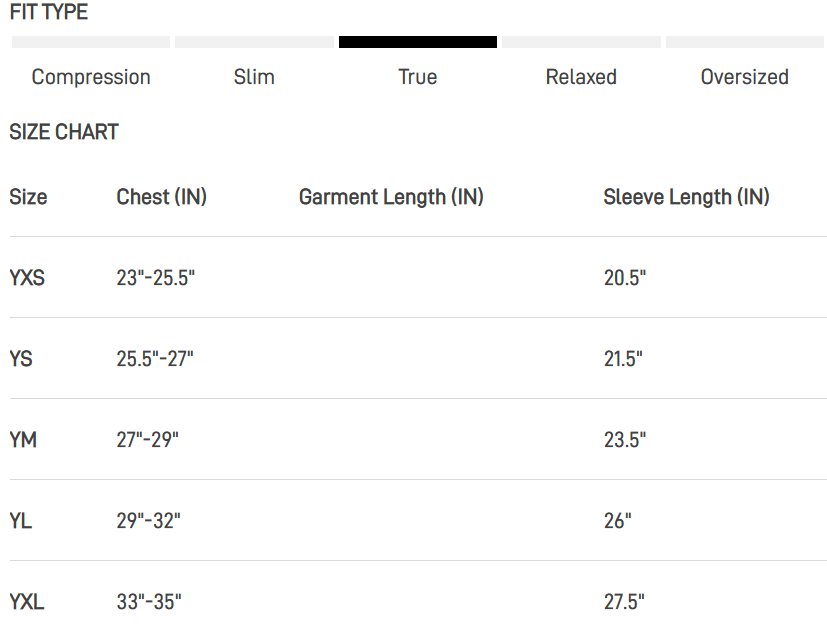This screenshot has height=630, width=827.
Task: Click the SIZE CHART heading
Action: (x=64, y=132)
